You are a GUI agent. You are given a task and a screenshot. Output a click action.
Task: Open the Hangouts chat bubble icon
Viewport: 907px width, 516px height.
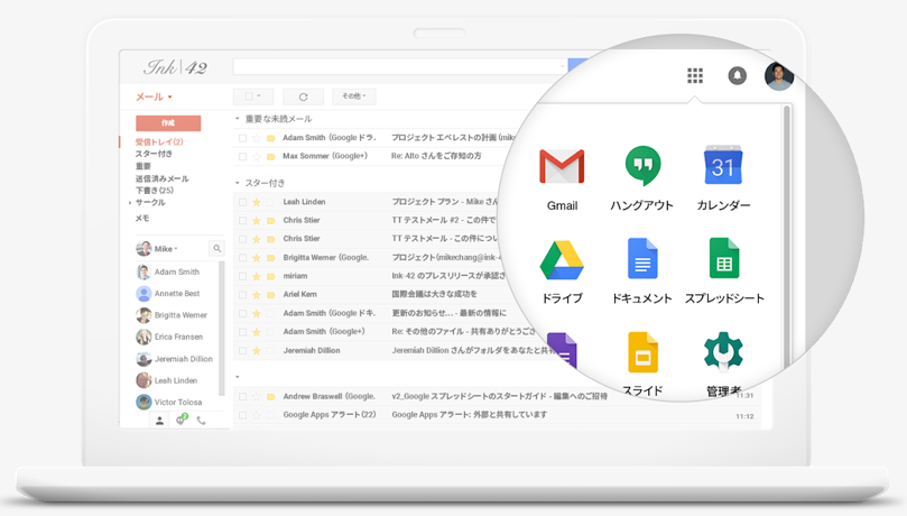point(180,420)
